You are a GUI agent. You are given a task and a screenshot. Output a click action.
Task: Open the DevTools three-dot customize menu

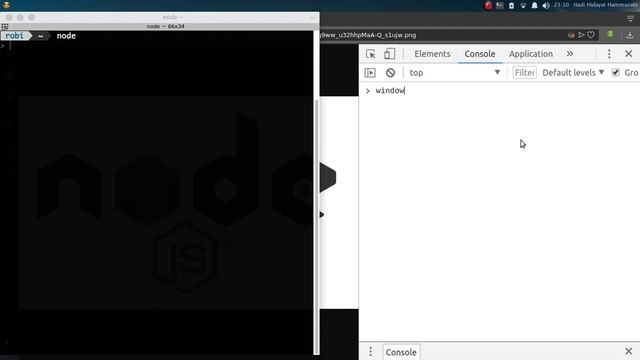point(609,54)
